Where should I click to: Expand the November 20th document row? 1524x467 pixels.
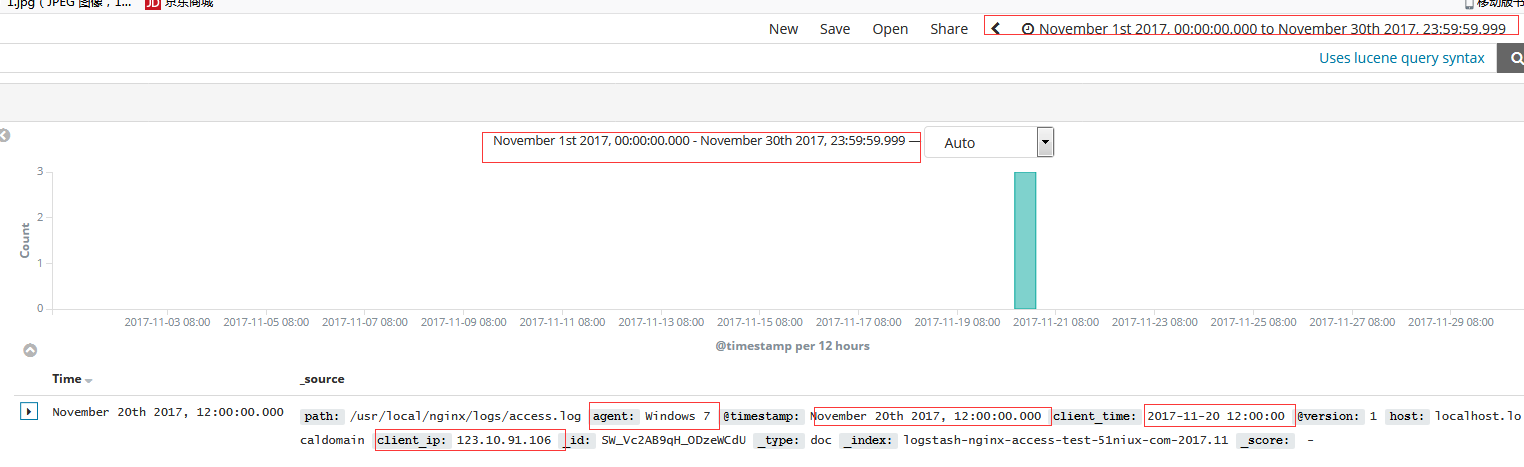click(29, 411)
